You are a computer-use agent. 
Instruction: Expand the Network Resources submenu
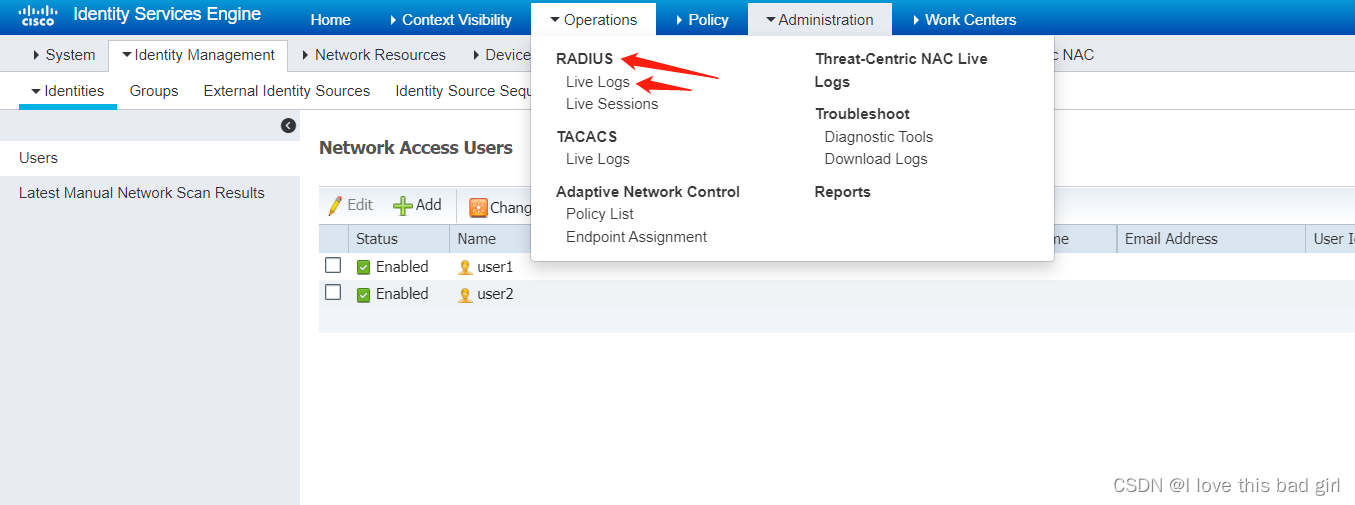373,55
